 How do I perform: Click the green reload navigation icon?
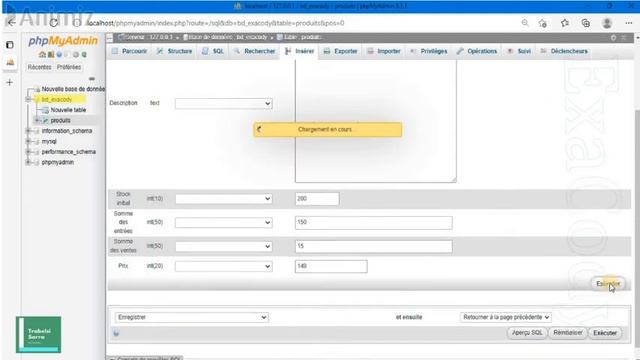pos(84,54)
